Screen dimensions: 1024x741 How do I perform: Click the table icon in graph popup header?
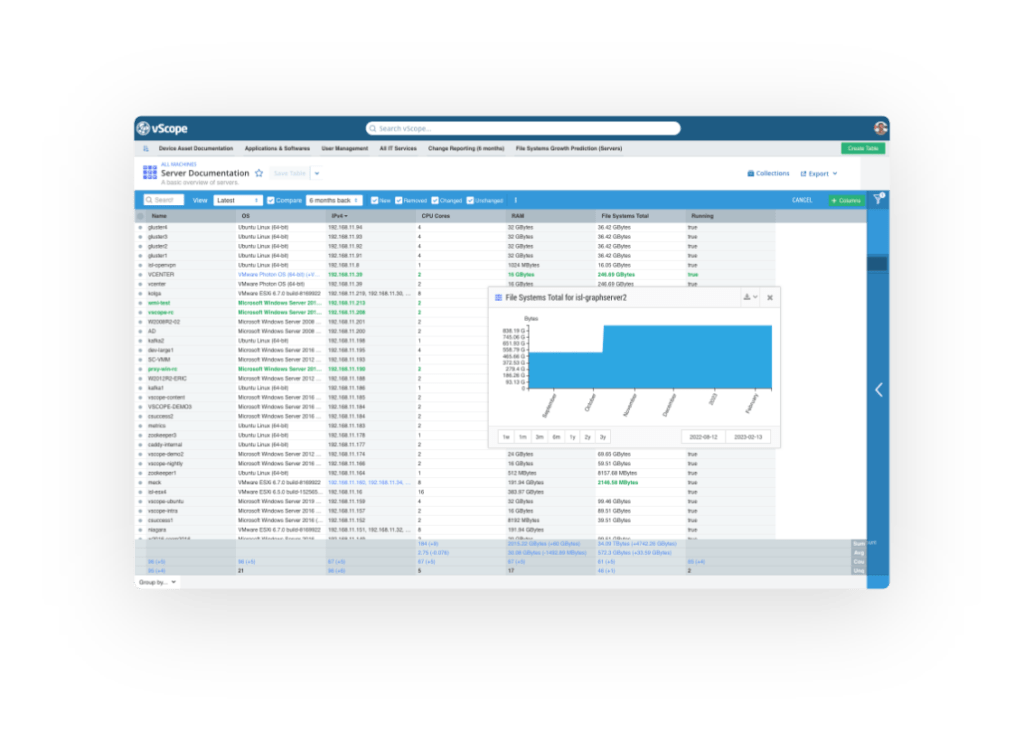point(498,298)
